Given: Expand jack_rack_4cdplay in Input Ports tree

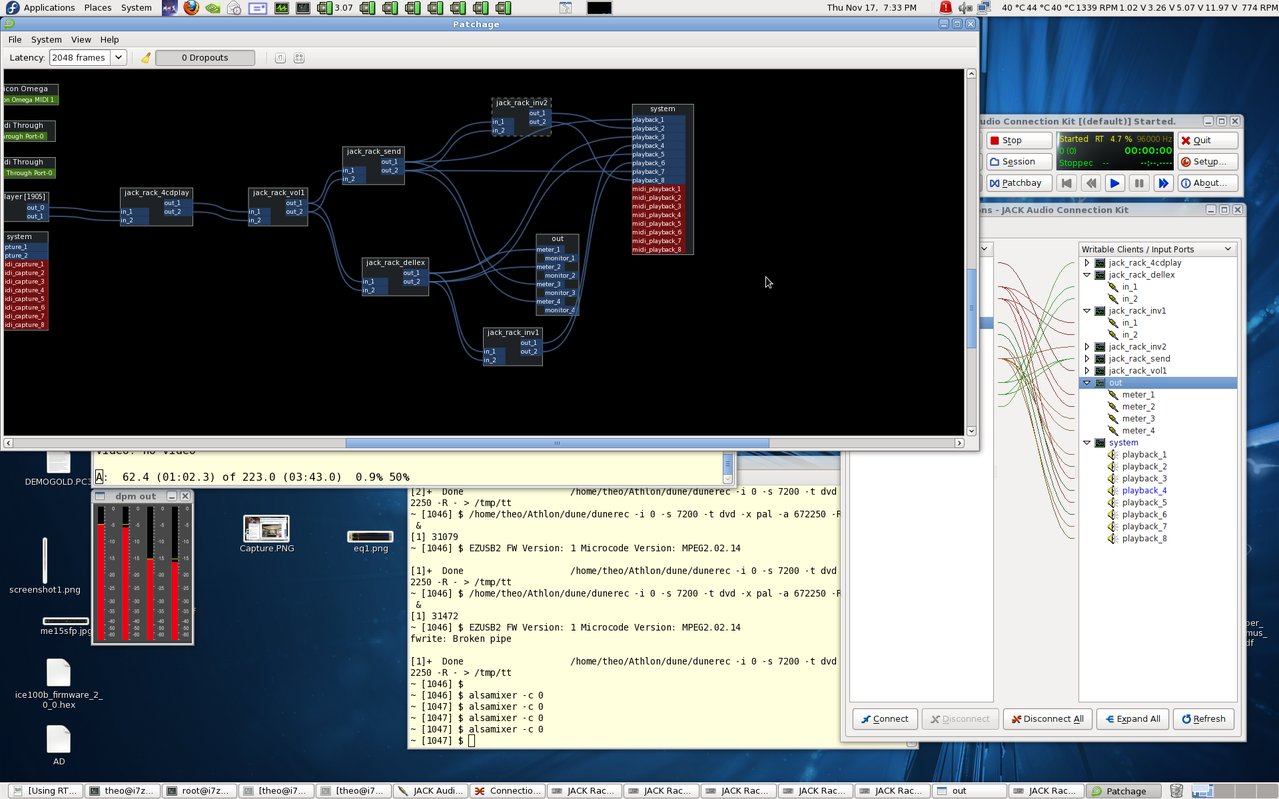Looking at the screenshot, I should tap(1087, 263).
